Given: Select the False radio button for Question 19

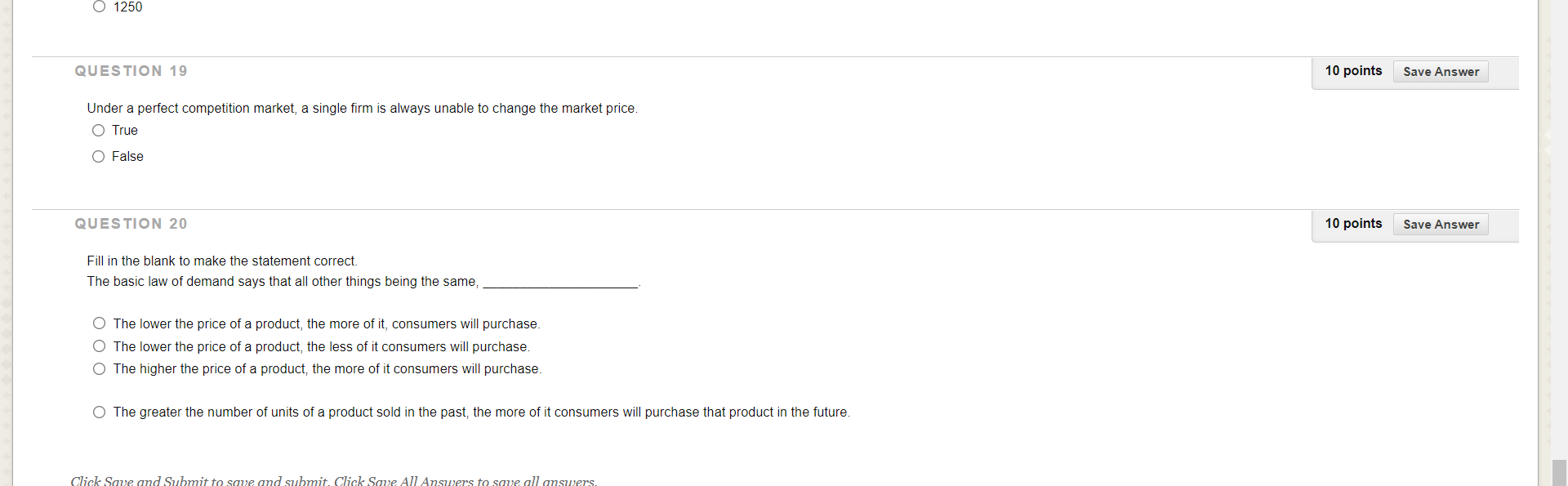Looking at the screenshot, I should click(98, 157).
